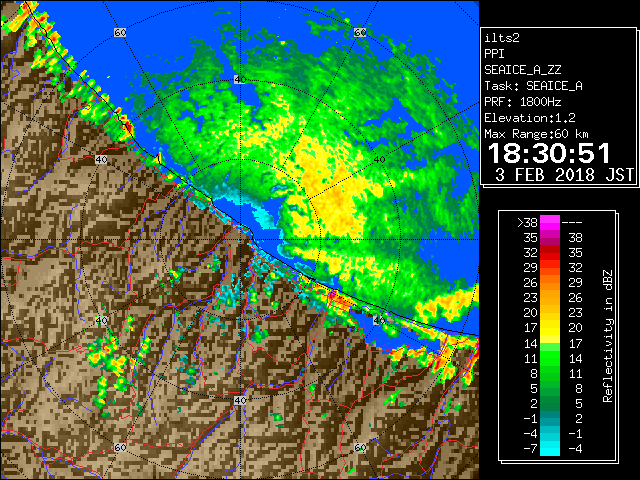Select the "PPI" scan type label

point(494,54)
